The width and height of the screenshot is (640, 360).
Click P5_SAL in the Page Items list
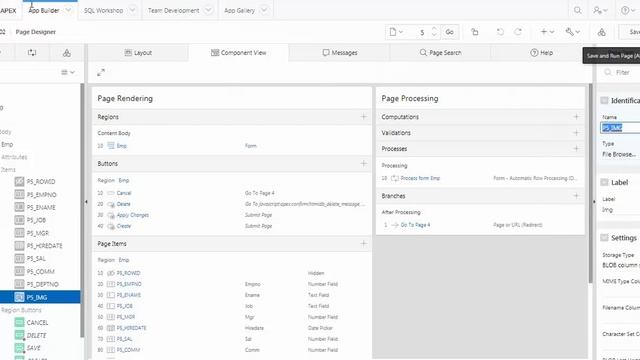124,339
